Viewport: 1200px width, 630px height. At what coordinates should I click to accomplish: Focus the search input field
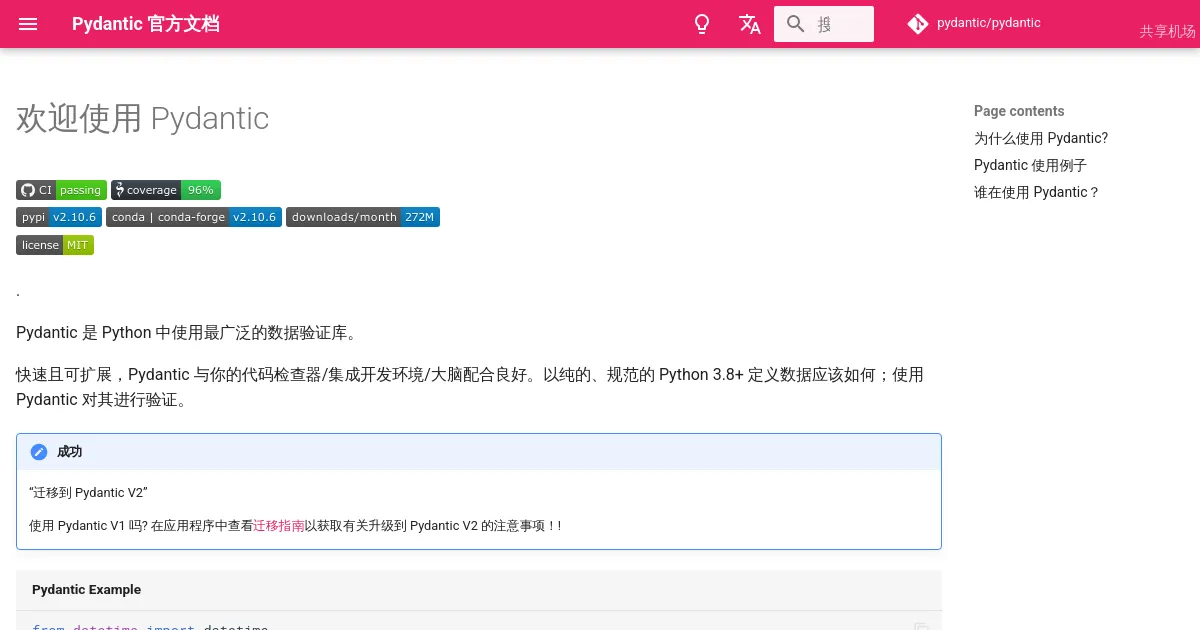point(824,24)
